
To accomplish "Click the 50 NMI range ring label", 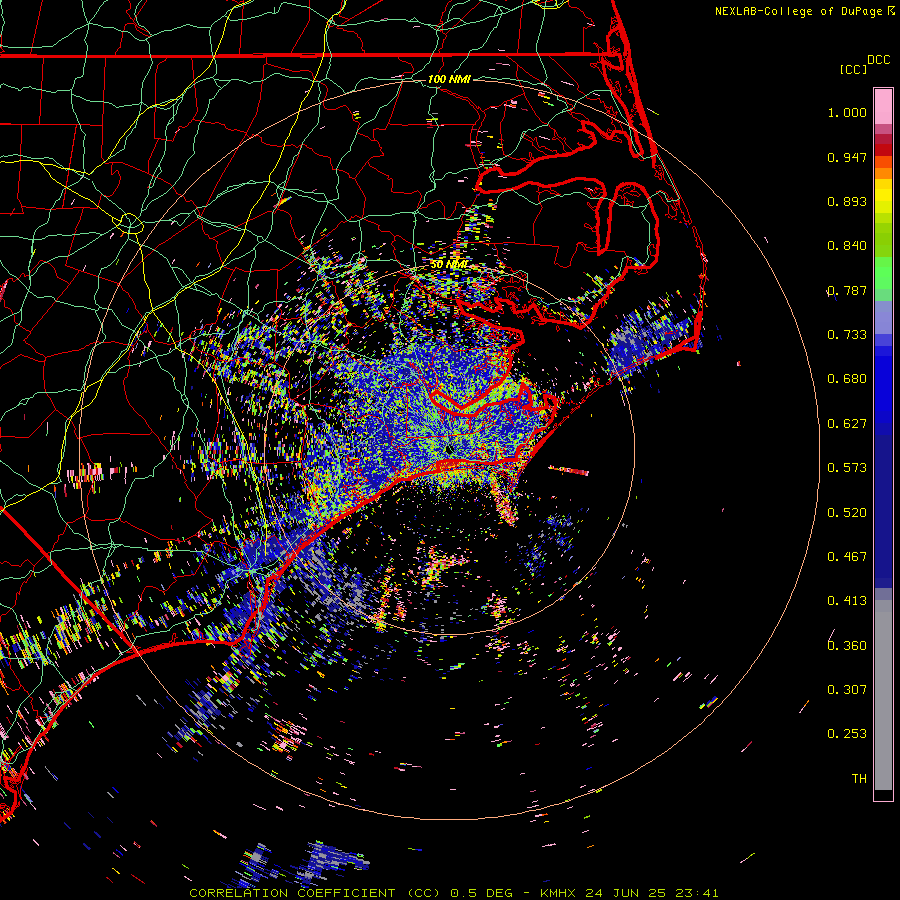I will [x=449, y=265].
